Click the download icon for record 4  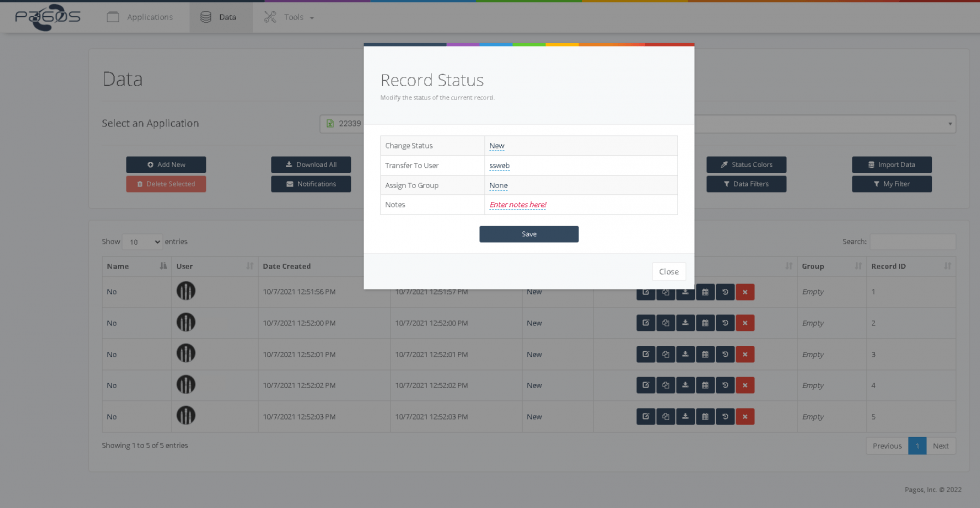tap(685, 385)
